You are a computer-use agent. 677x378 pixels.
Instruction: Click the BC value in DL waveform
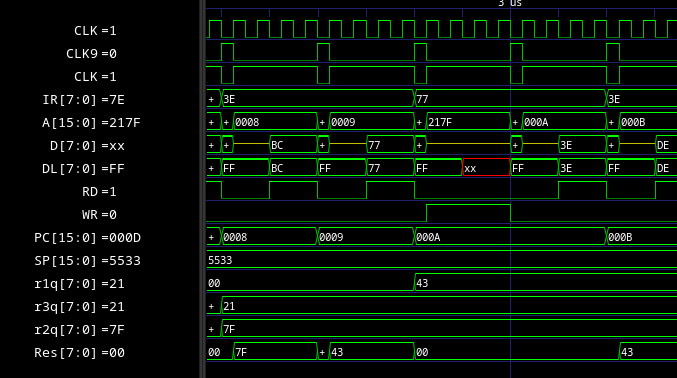(277, 168)
